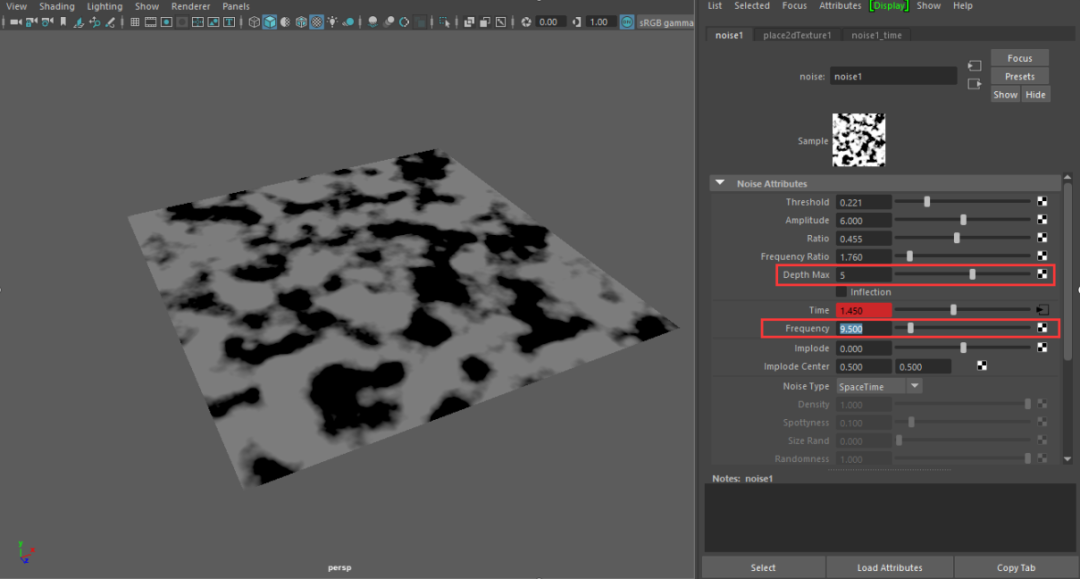1080x579 pixels.
Task: Switch to the noise1_time tab
Action: [876, 35]
